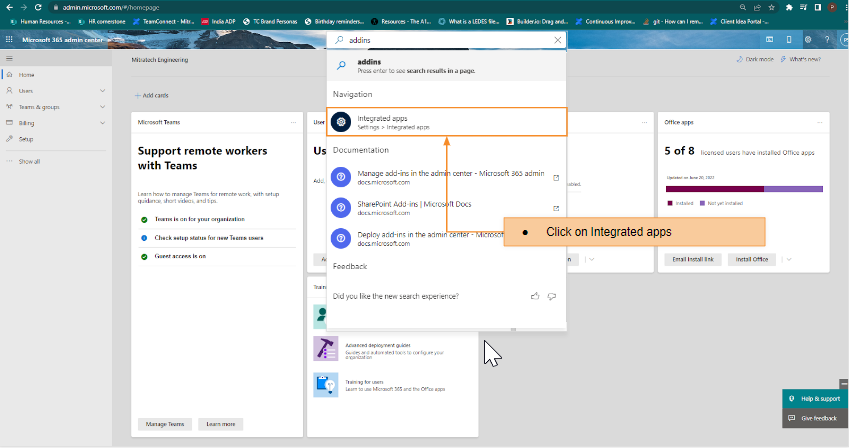
Task: Open the HR cornerstone bookmark
Action: pos(102,22)
